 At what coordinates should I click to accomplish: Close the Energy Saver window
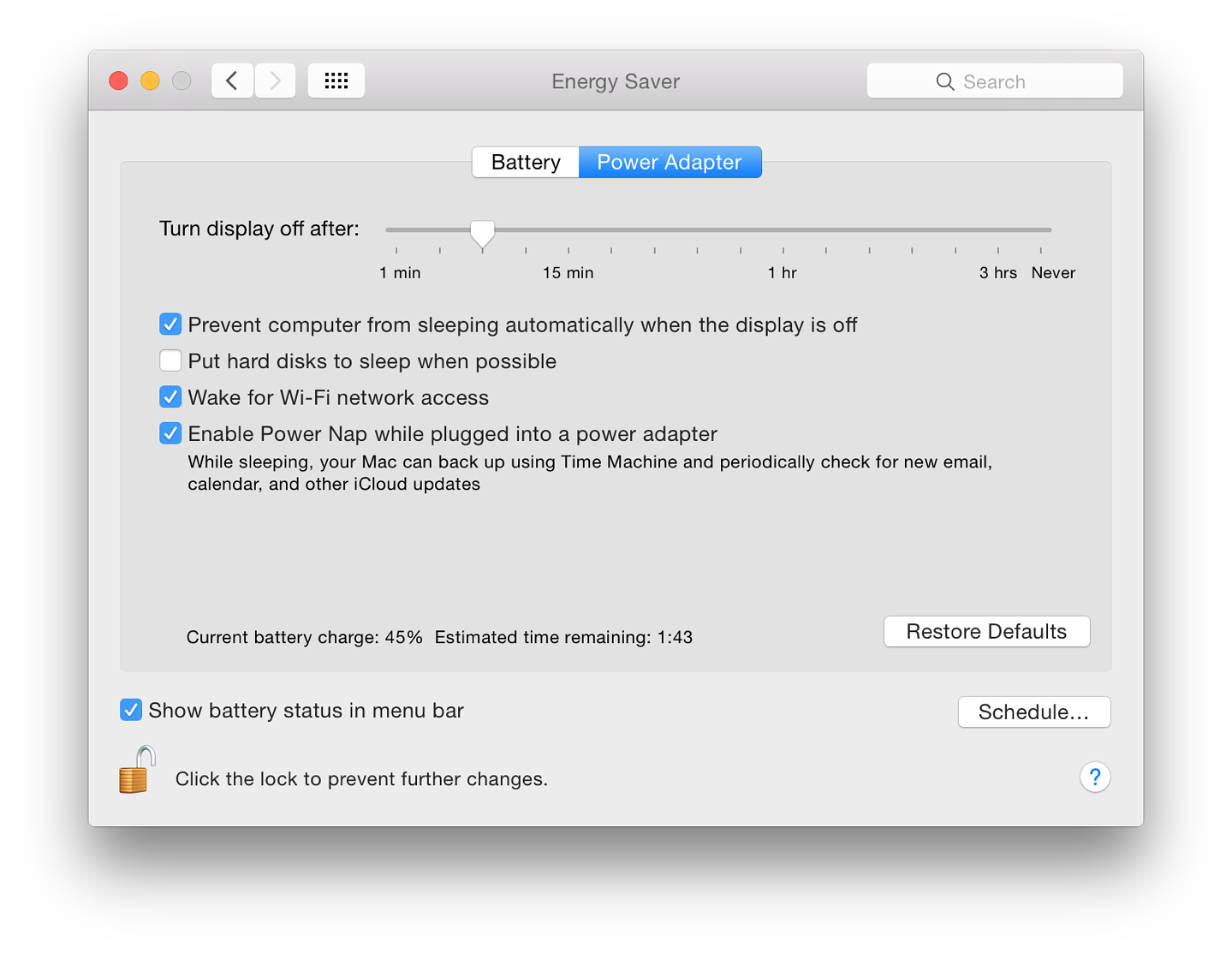pos(119,80)
